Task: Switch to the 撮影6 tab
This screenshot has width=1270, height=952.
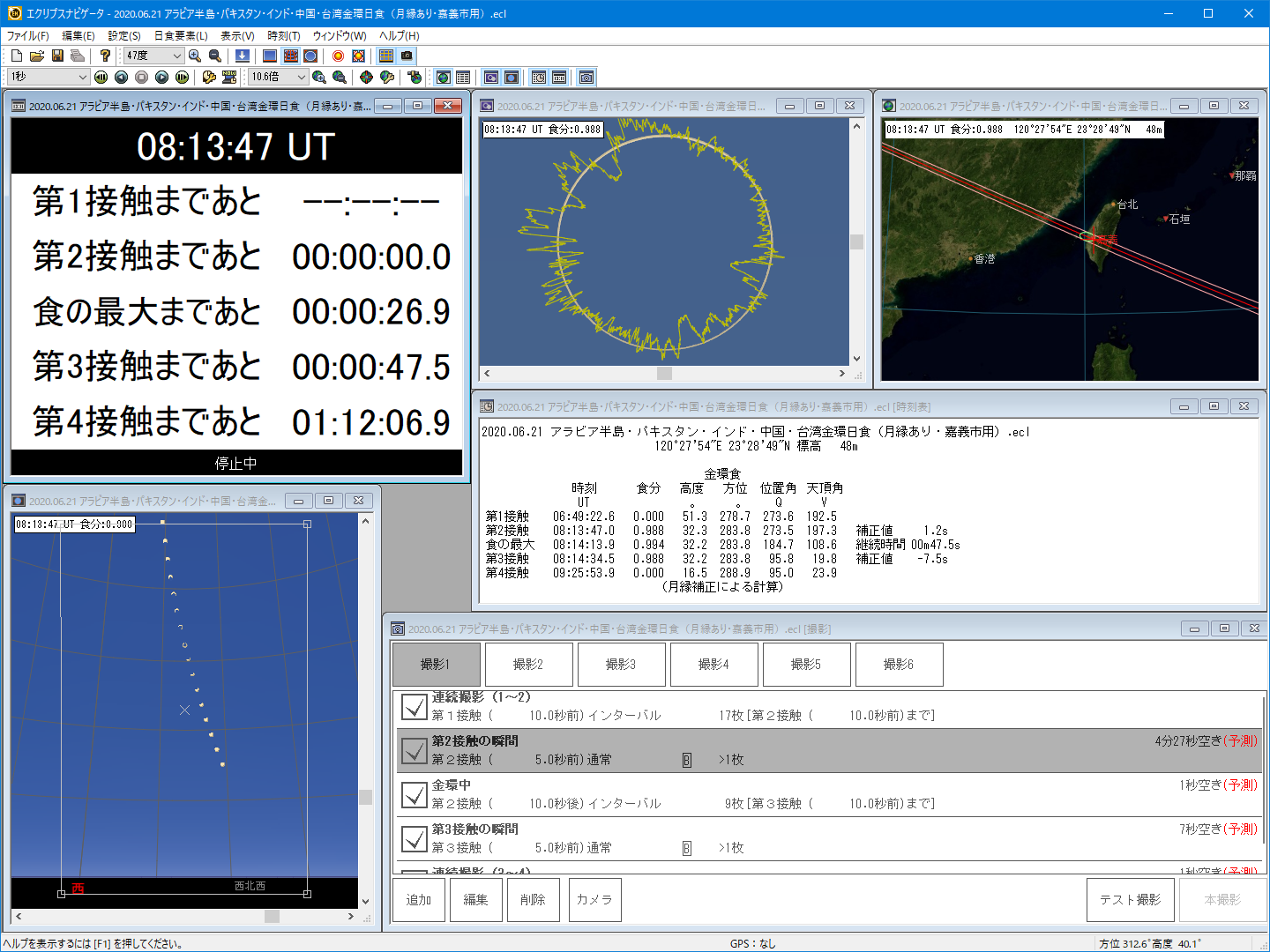Action: [x=899, y=665]
